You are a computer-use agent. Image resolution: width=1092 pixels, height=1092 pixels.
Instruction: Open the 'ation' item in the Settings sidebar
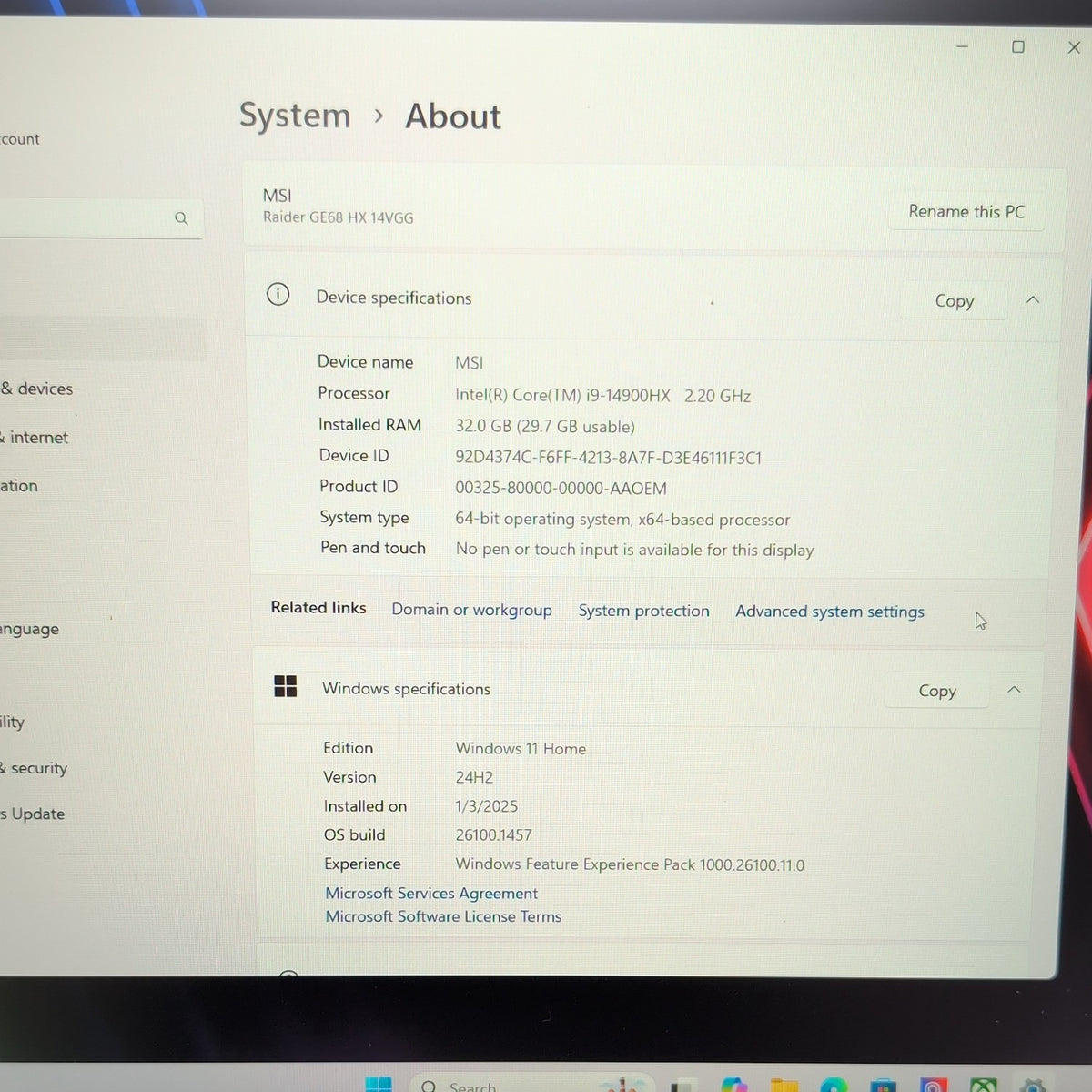tap(19, 486)
